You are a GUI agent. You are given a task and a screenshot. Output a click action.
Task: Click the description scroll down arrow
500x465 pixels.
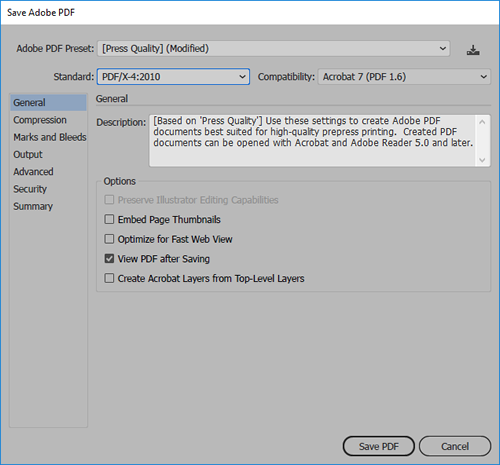482,160
